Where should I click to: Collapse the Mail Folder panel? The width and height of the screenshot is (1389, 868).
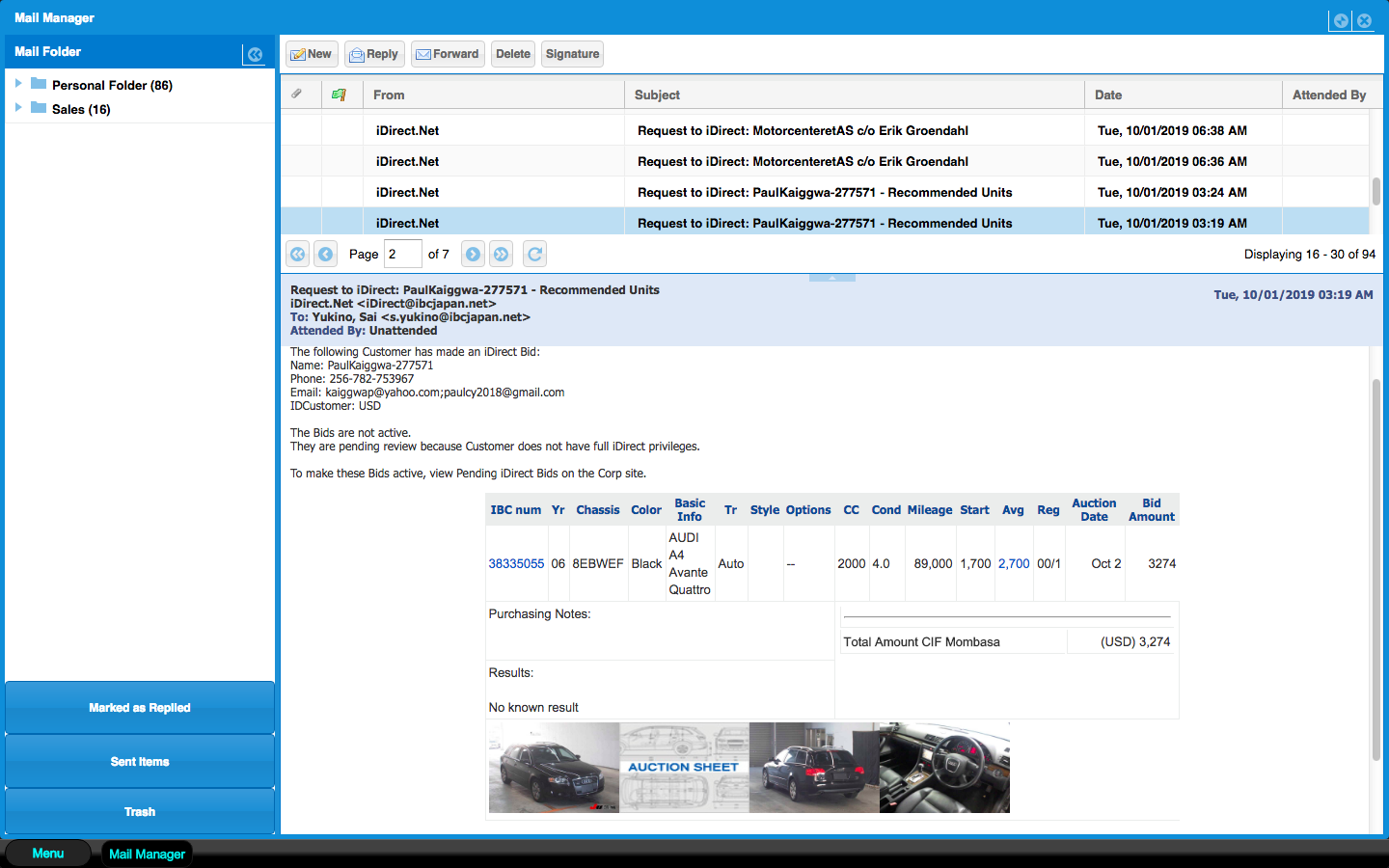coord(255,54)
